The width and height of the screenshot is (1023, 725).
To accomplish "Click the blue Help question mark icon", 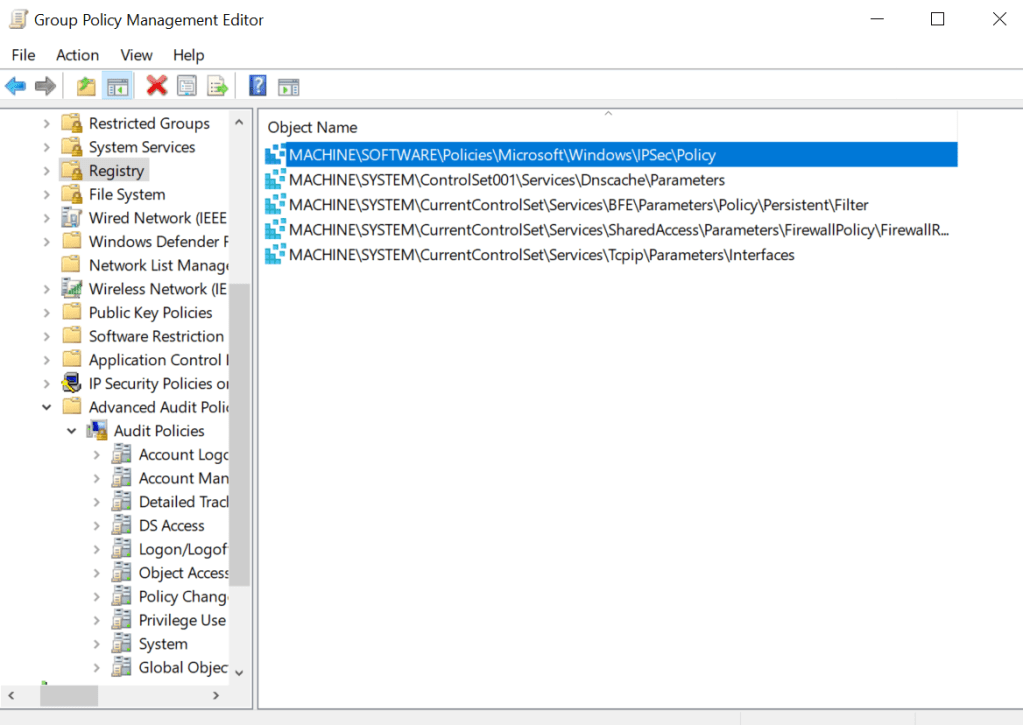I will pos(257,86).
